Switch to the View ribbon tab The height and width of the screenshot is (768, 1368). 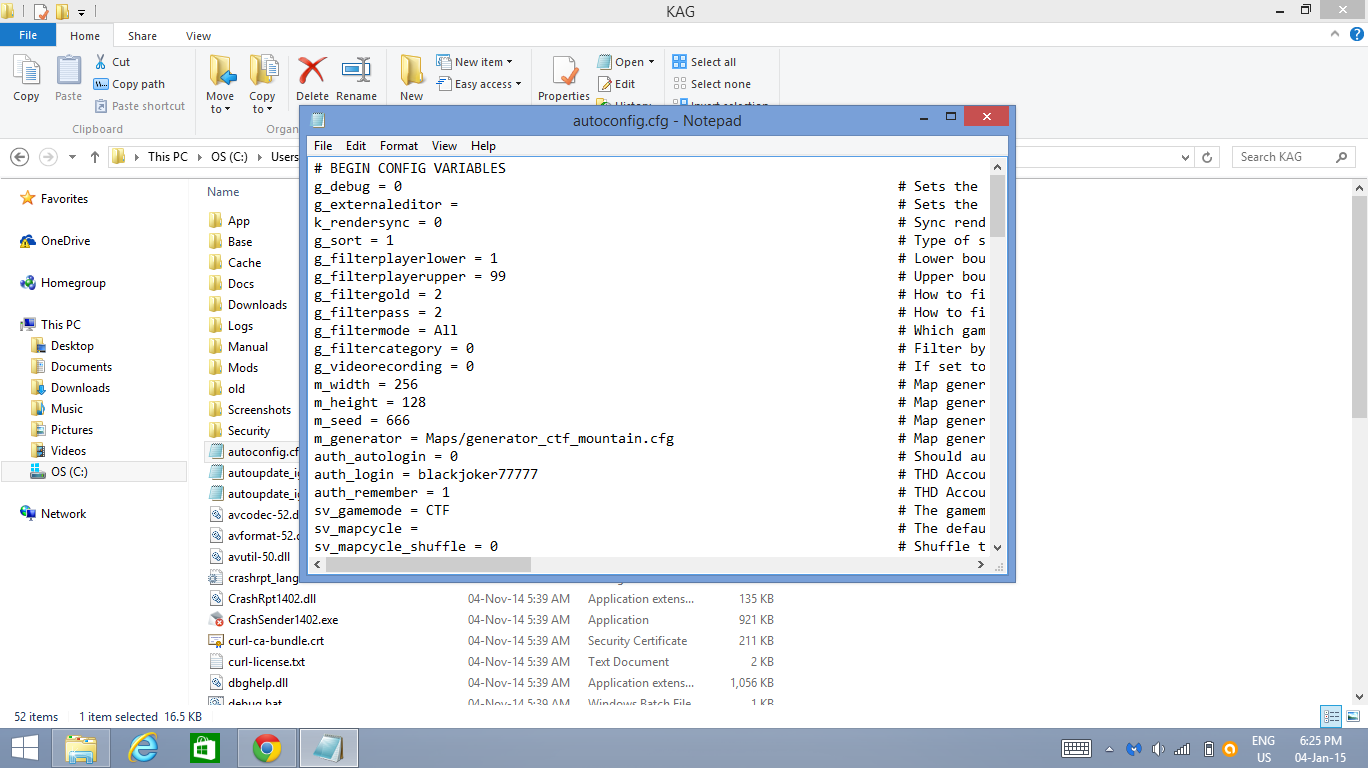pos(198,36)
